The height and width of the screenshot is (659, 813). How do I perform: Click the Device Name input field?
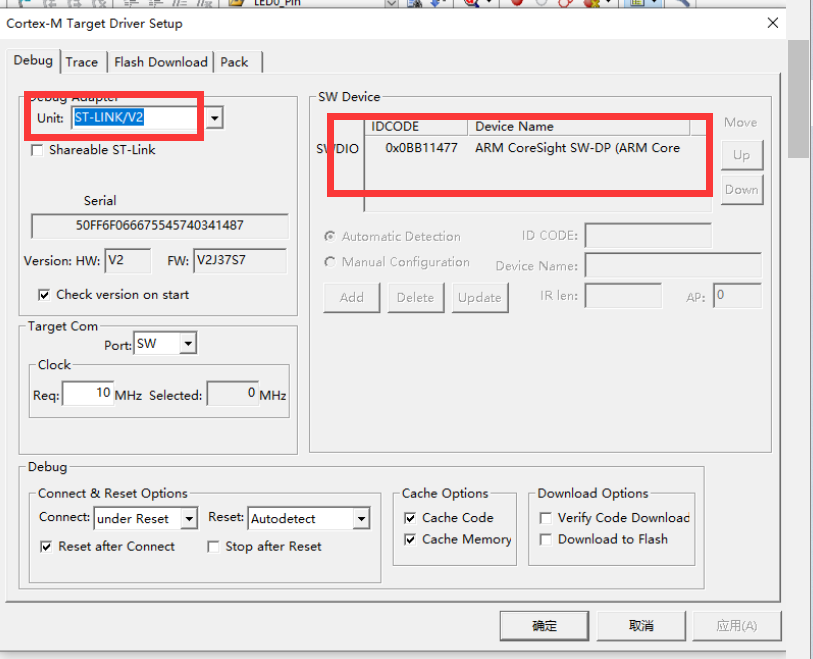point(674,265)
